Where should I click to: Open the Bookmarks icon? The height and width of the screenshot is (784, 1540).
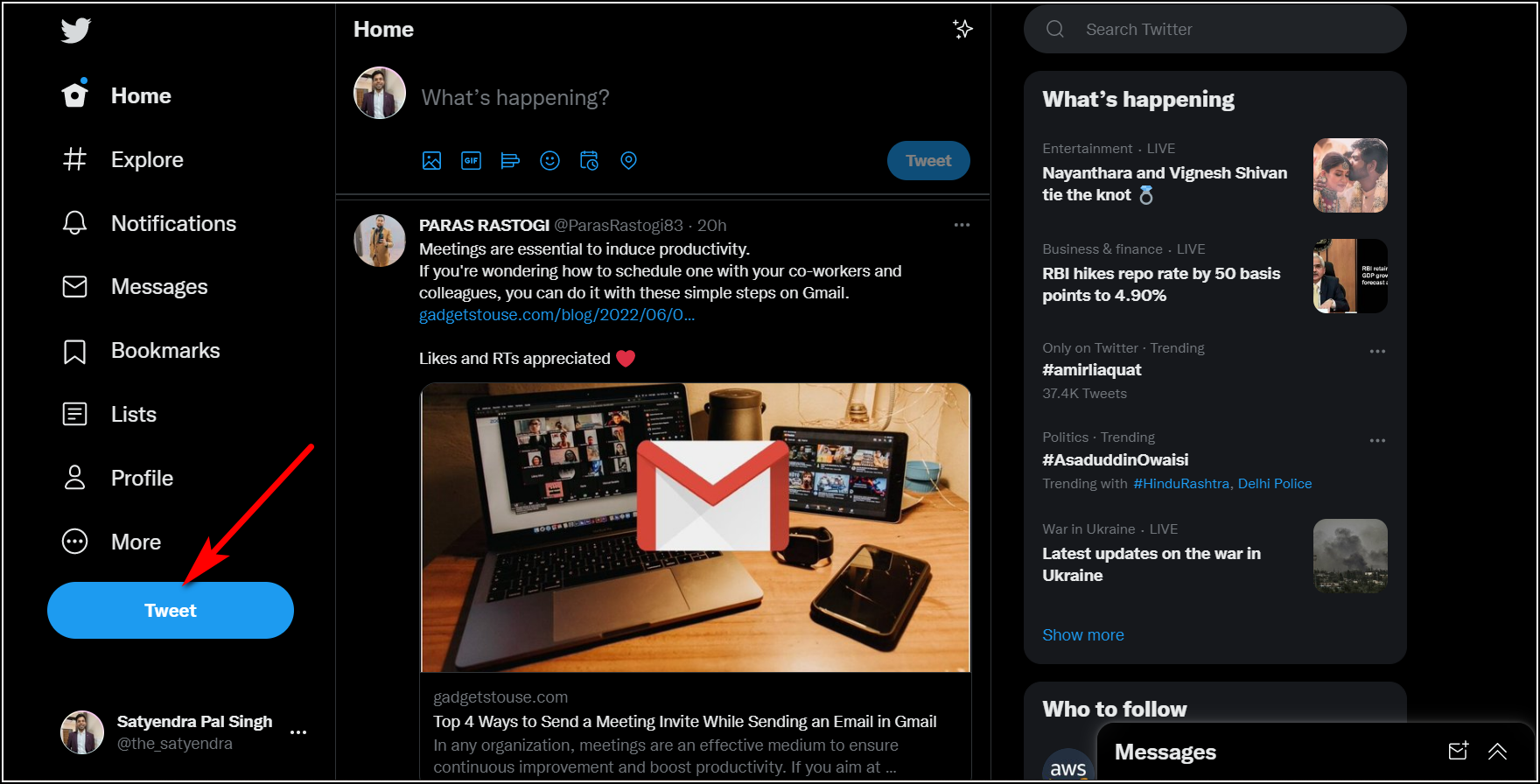pyautogui.click(x=75, y=351)
